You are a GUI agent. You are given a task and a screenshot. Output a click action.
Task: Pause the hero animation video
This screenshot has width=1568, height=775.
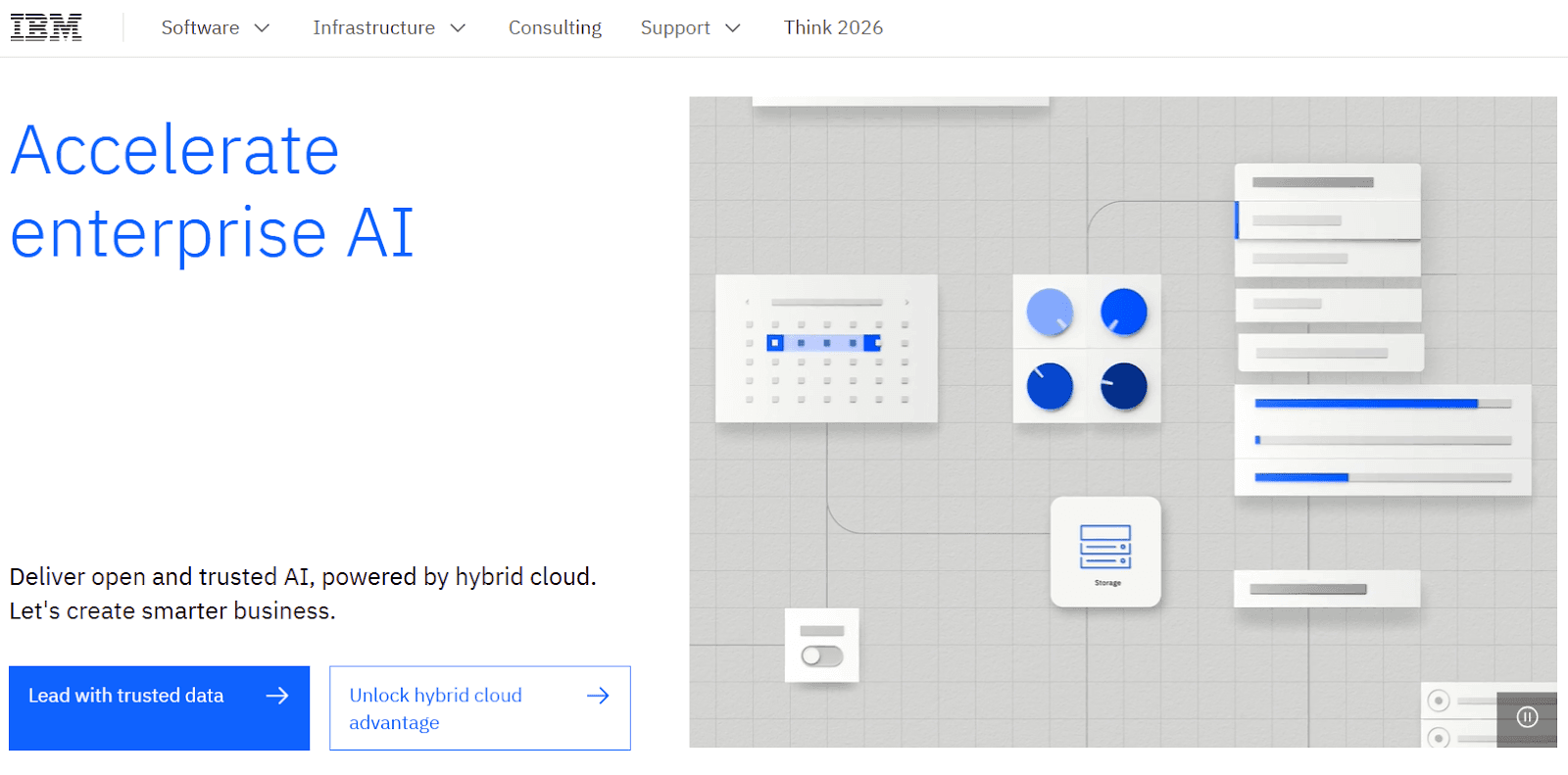click(x=1527, y=717)
